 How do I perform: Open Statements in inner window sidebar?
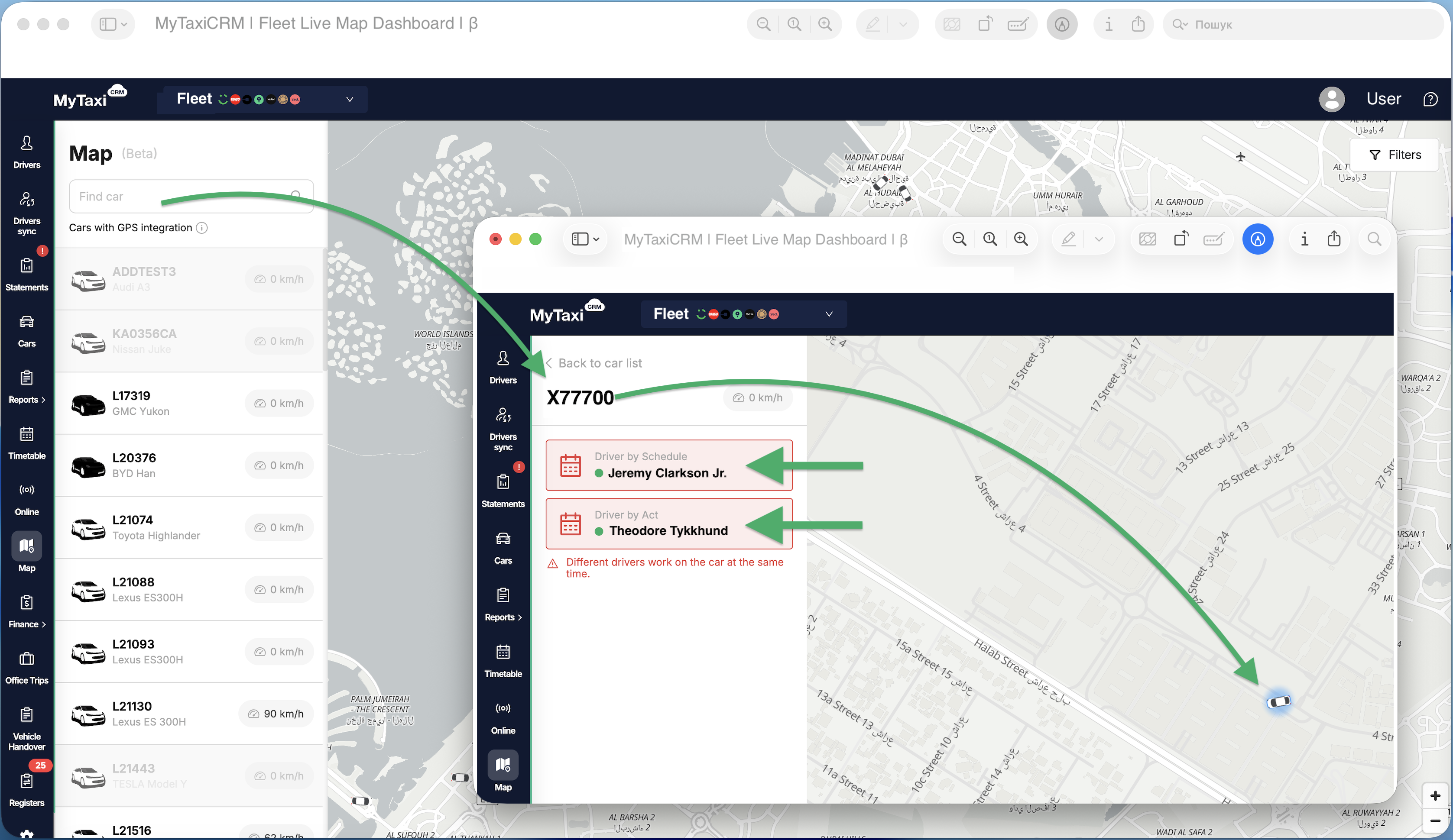point(503,491)
